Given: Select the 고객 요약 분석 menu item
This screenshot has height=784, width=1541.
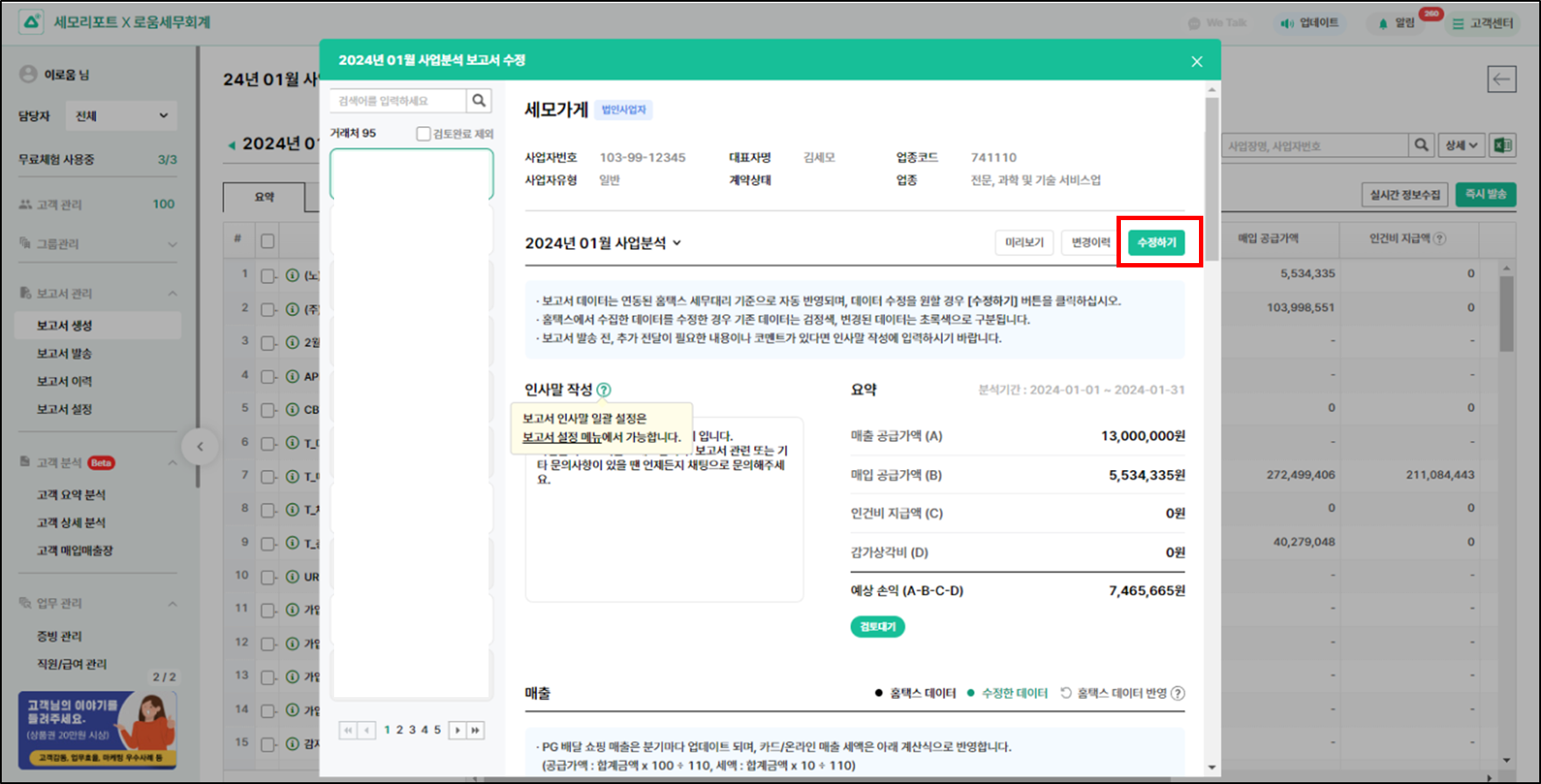Looking at the screenshot, I should click(71, 495).
